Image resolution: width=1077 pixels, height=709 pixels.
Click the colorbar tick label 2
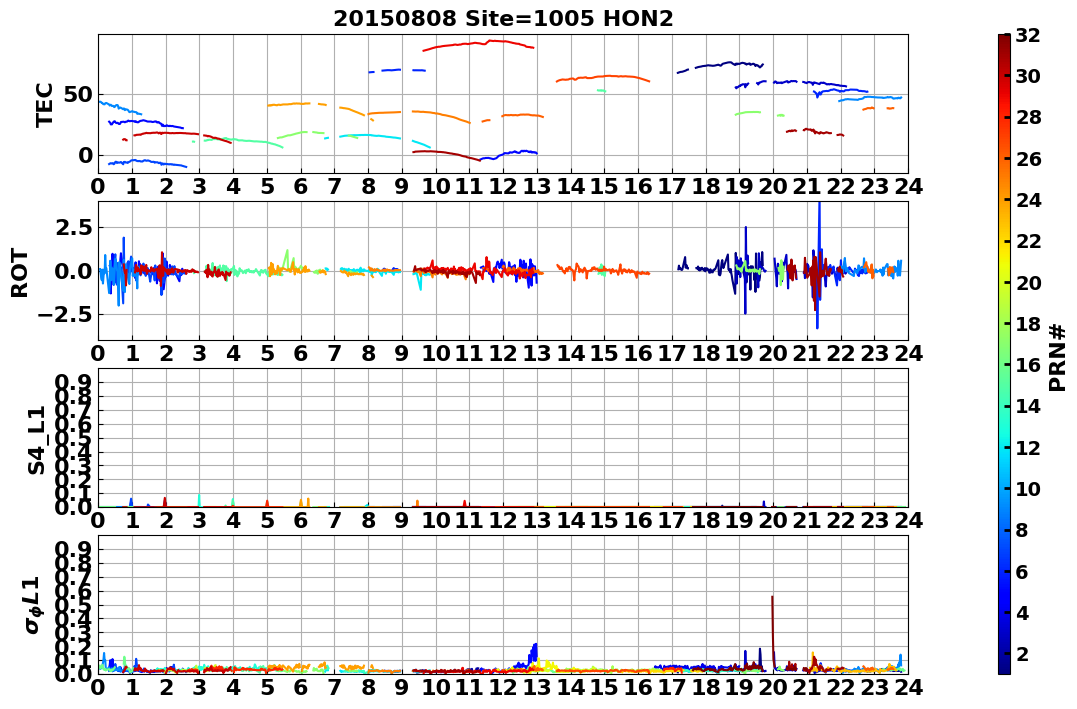1022,653
